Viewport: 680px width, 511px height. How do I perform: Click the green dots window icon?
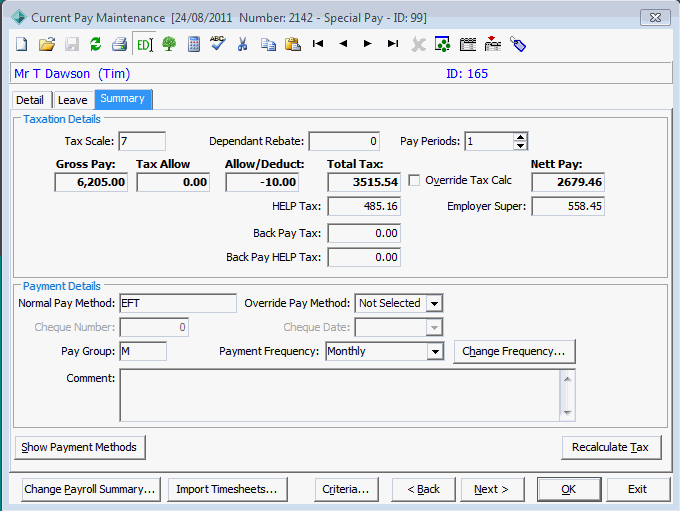442,44
